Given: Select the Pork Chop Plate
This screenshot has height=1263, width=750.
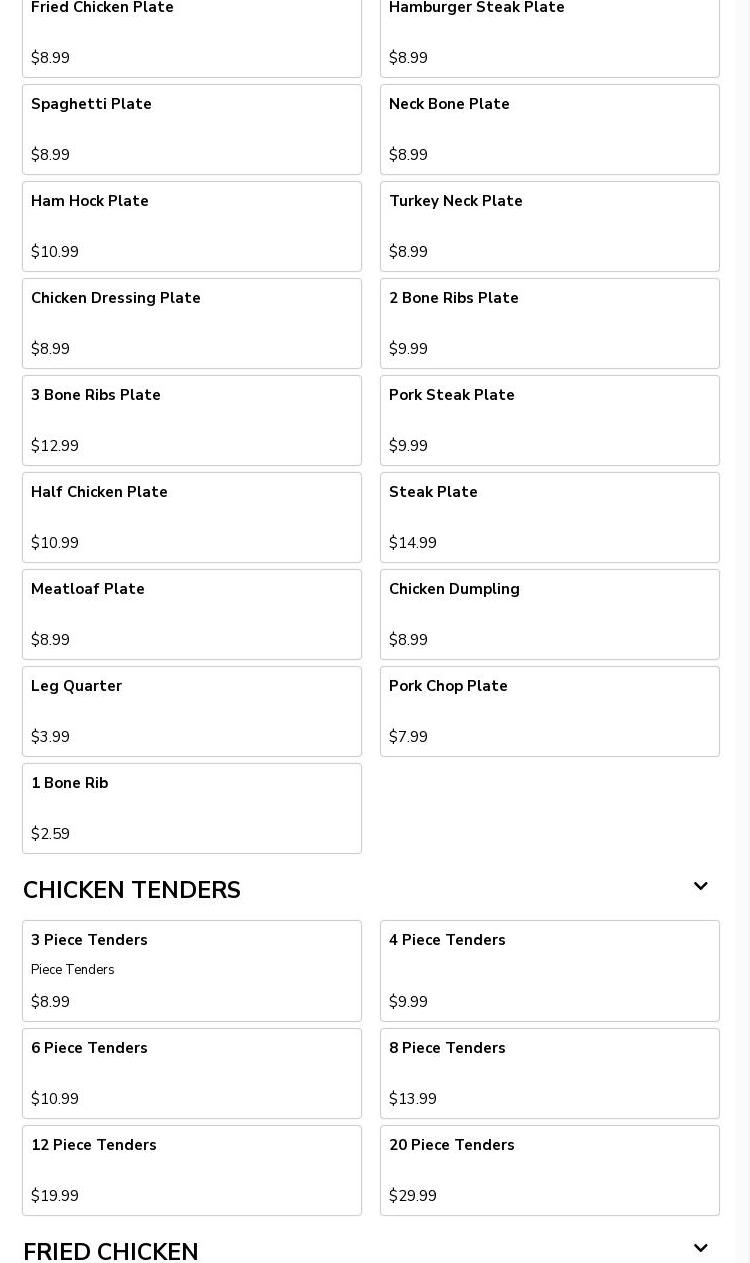Looking at the screenshot, I should click(550, 712).
